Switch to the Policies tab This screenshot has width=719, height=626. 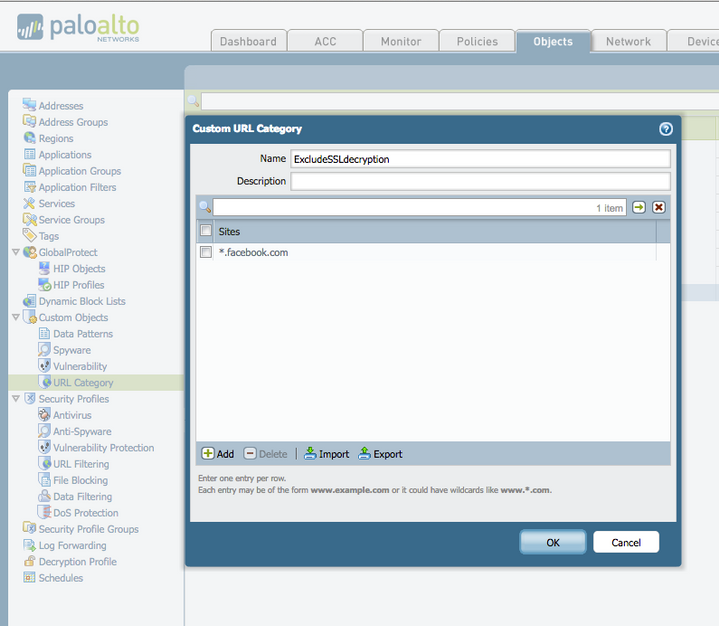pos(477,41)
